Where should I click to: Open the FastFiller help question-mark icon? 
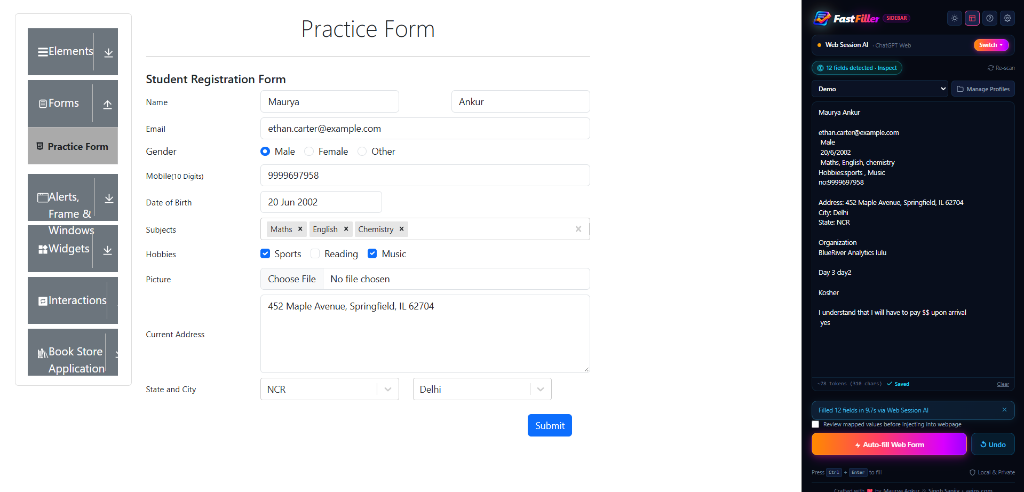(x=990, y=18)
